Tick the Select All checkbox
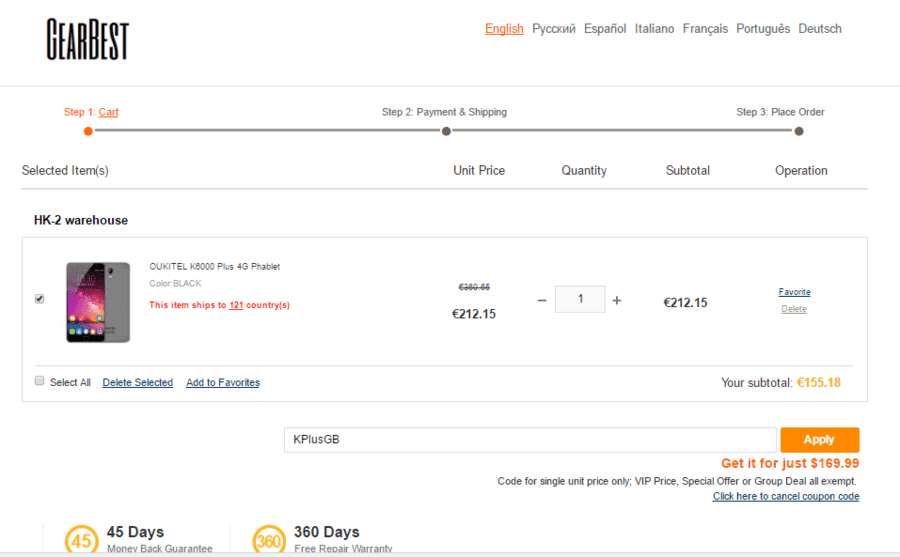 click(x=40, y=381)
